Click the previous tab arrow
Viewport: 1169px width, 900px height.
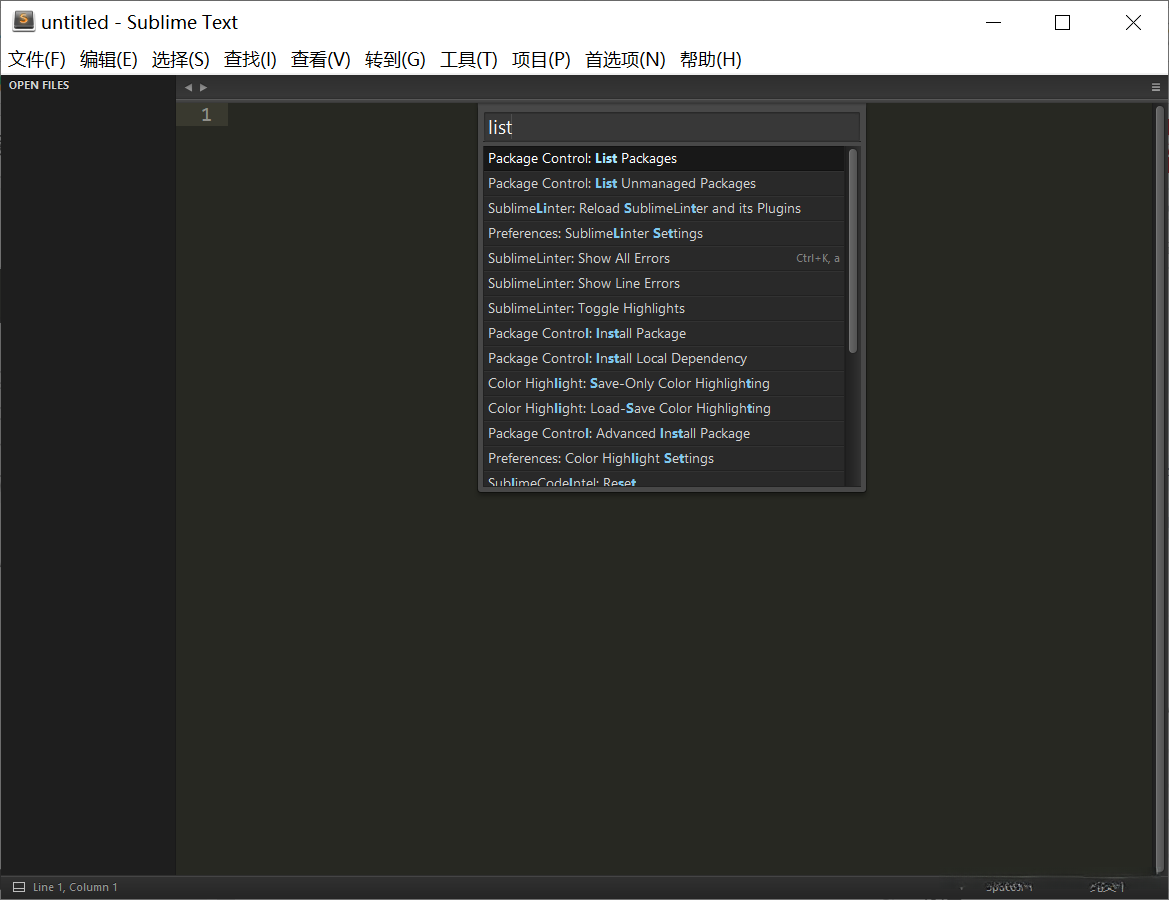[x=189, y=87]
